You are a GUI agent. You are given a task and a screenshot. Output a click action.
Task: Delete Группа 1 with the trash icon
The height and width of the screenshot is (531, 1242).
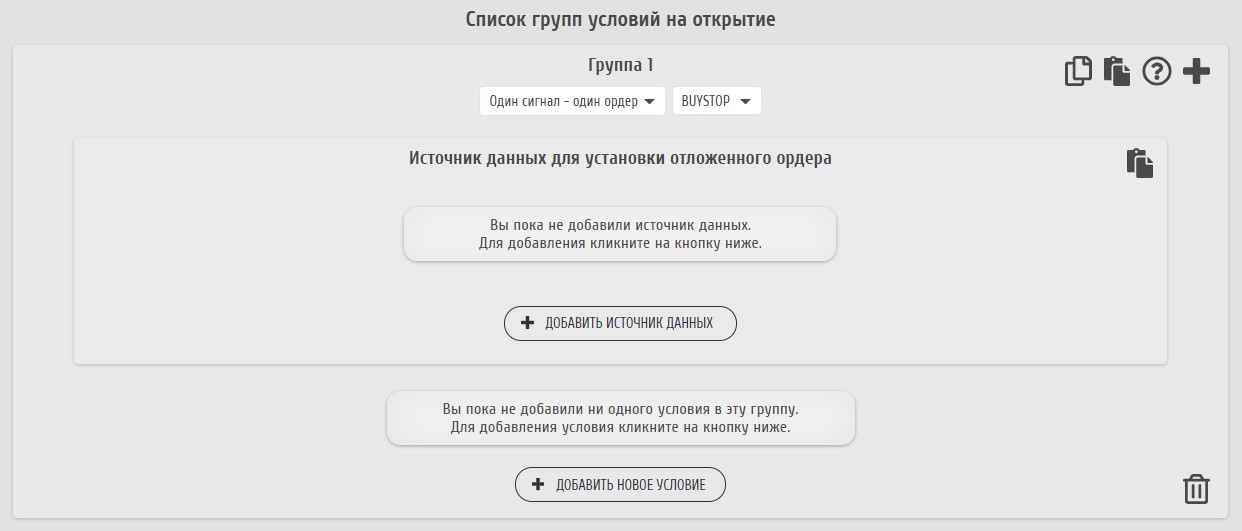click(1196, 489)
